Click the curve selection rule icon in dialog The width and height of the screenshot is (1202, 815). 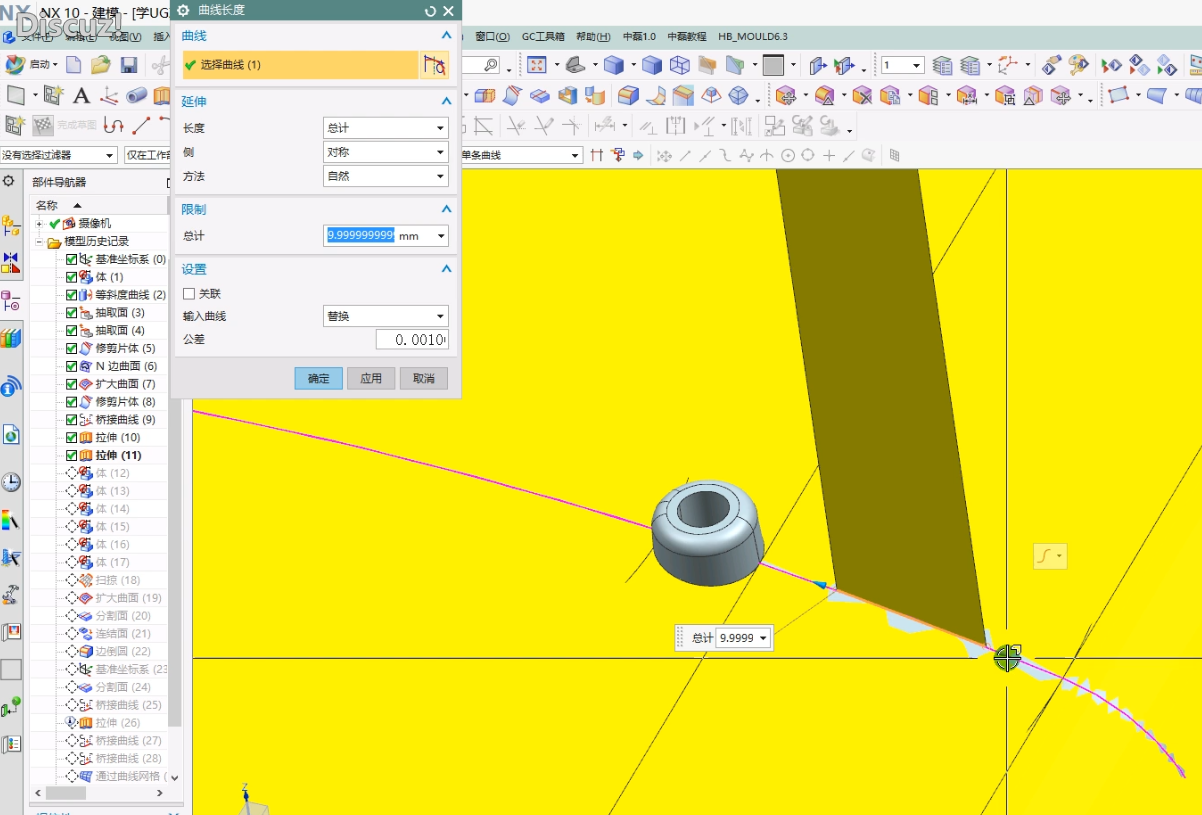[434, 65]
